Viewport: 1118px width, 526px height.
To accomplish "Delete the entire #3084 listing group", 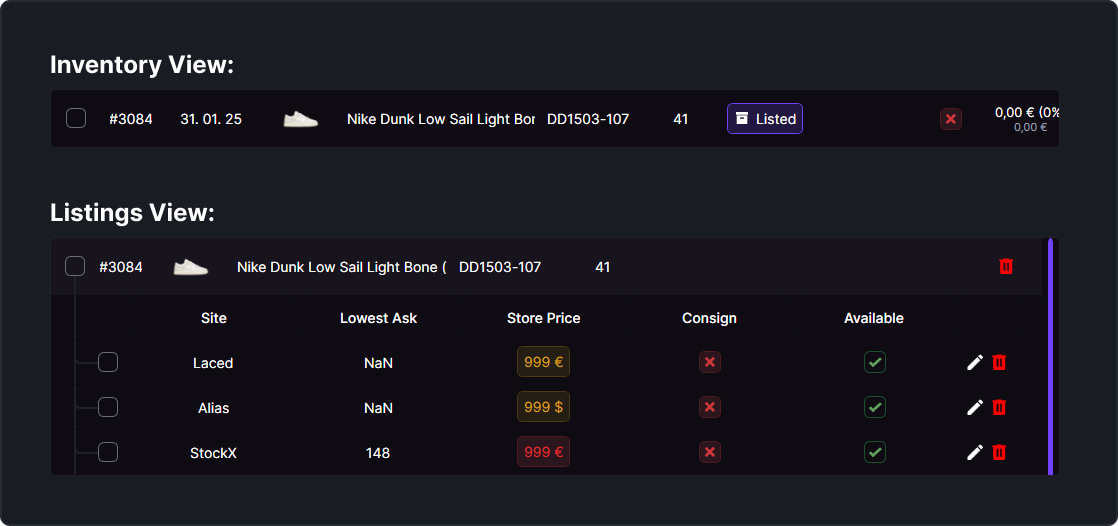I will [x=1006, y=266].
